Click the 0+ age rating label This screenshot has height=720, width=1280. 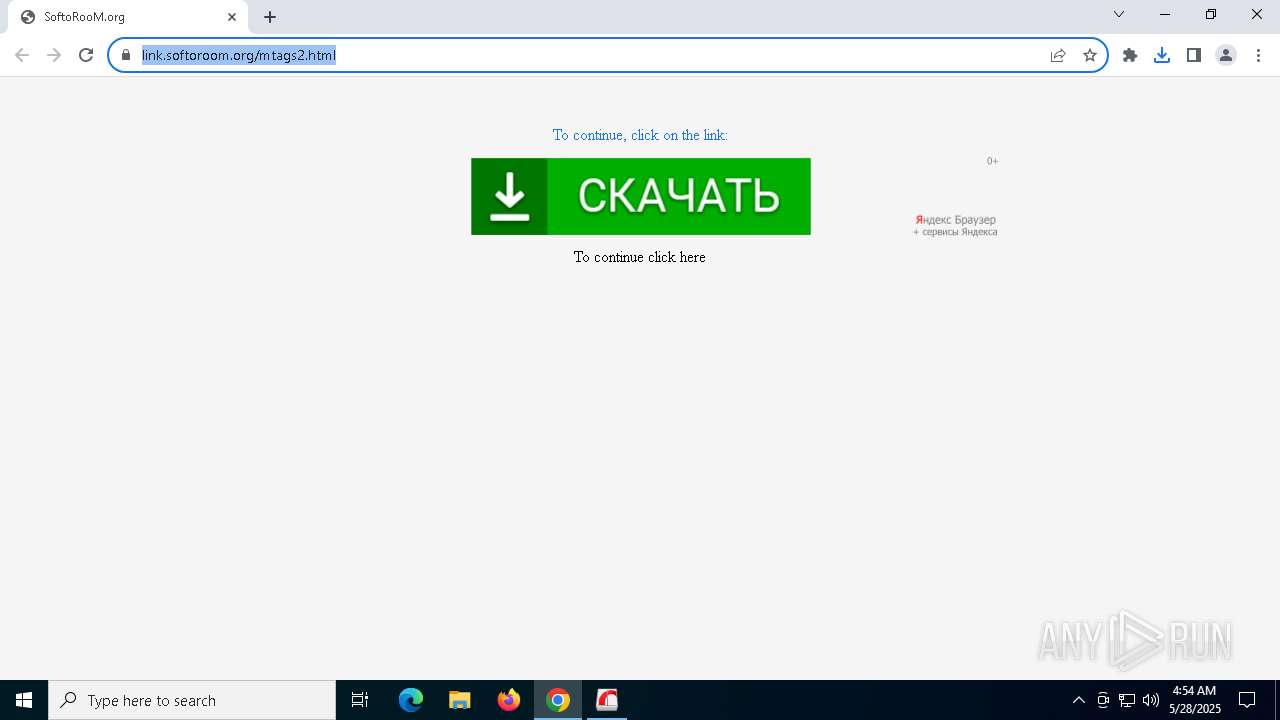pos(992,161)
